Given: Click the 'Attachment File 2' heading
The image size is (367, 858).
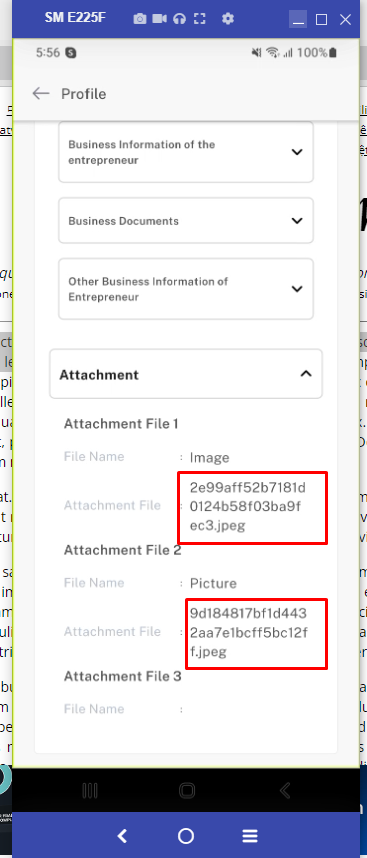Looking at the screenshot, I should (123, 550).
